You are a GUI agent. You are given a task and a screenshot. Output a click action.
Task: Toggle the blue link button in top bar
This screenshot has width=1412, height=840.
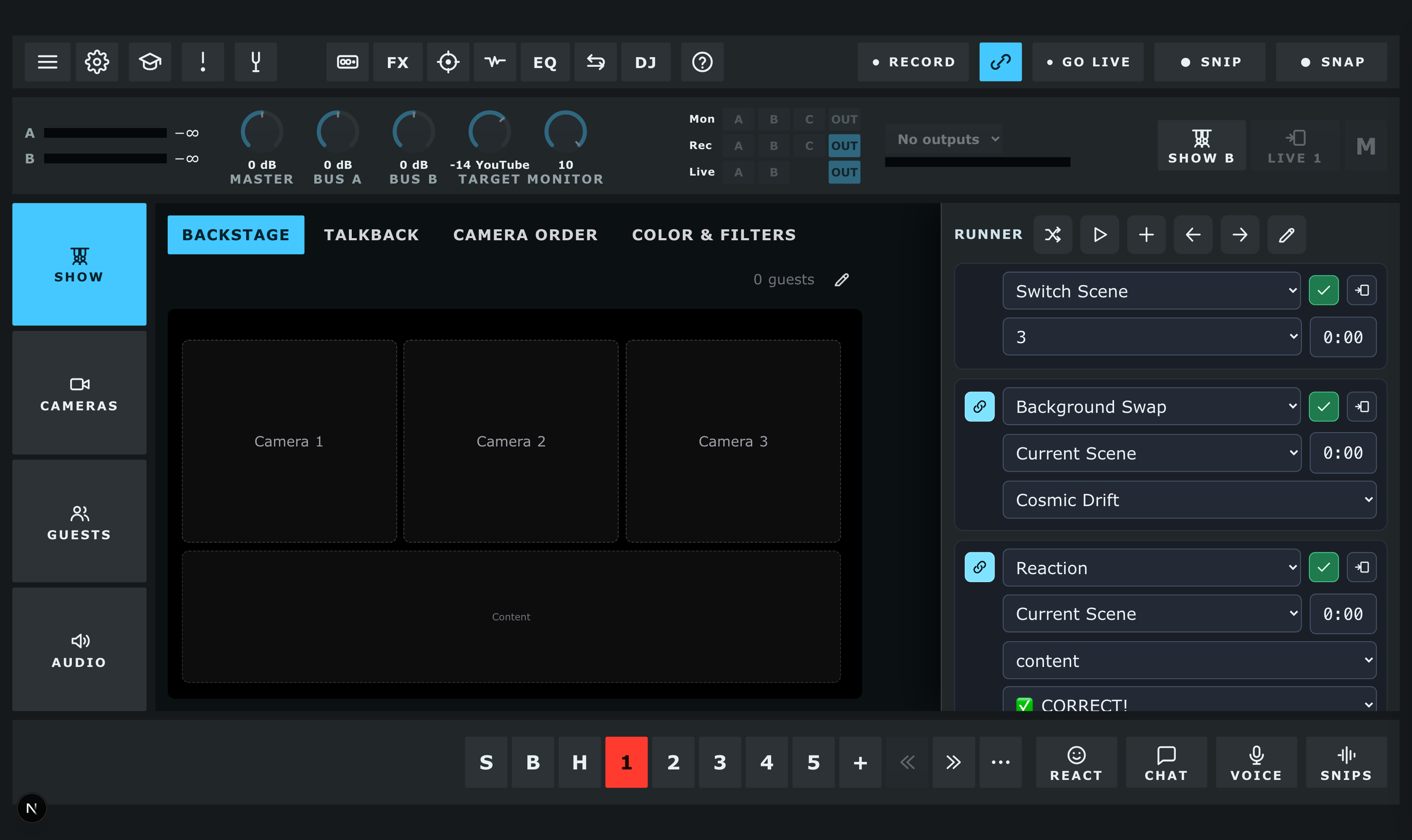1001,62
